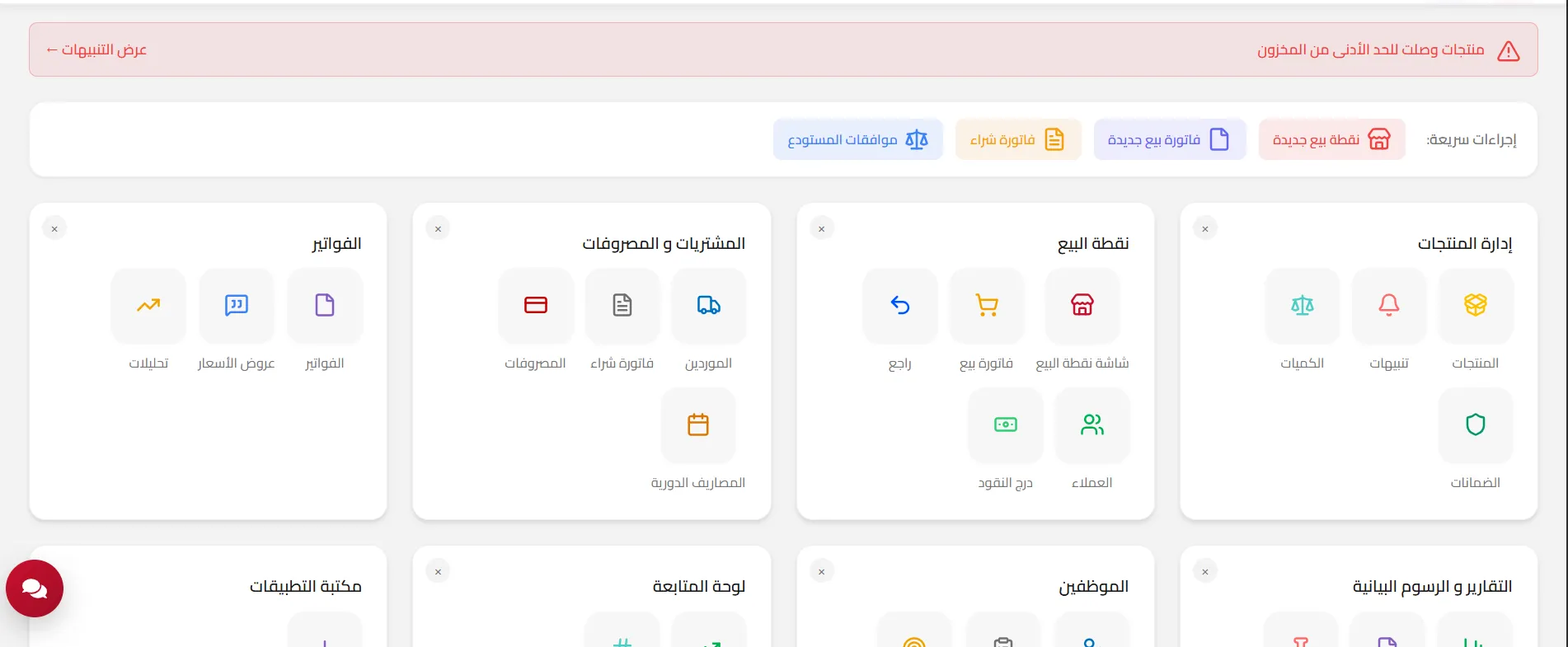Click the alert text منتجات وصلت للحد الأدنى من المخزون
1568x647 pixels.
coord(1370,50)
